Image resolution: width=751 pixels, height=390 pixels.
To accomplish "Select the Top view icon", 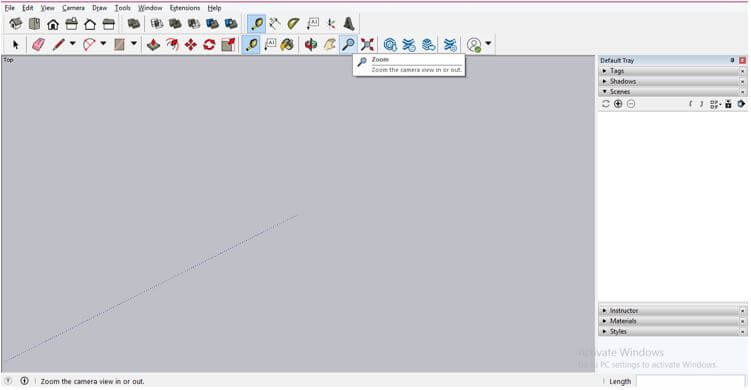I will (x=34, y=23).
